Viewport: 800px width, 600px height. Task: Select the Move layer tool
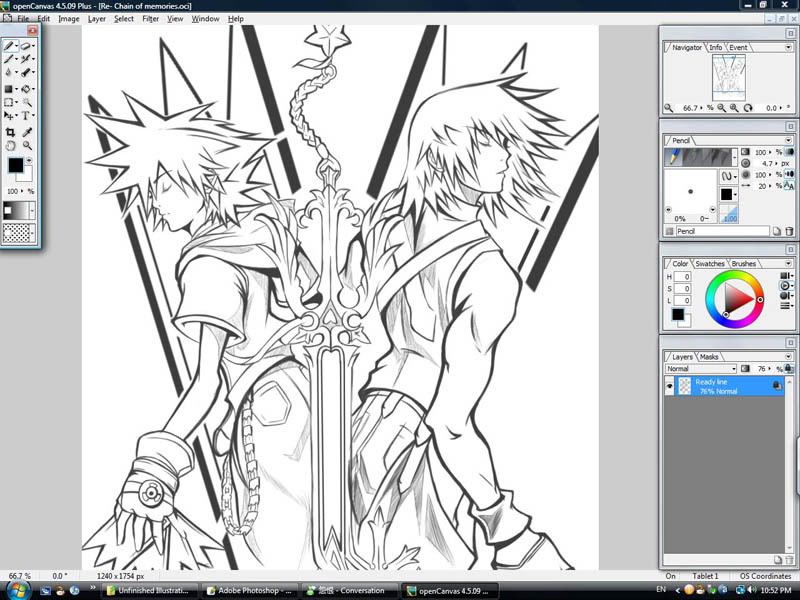tap(9, 116)
